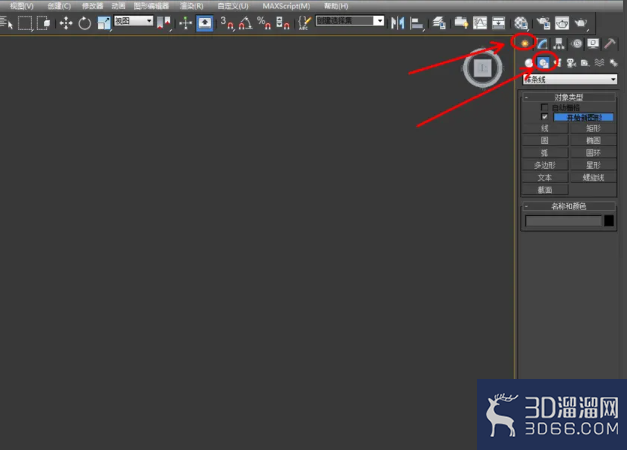The image size is (627, 450).
Task: Click the Mirror tool icon
Action: [397, 23]
